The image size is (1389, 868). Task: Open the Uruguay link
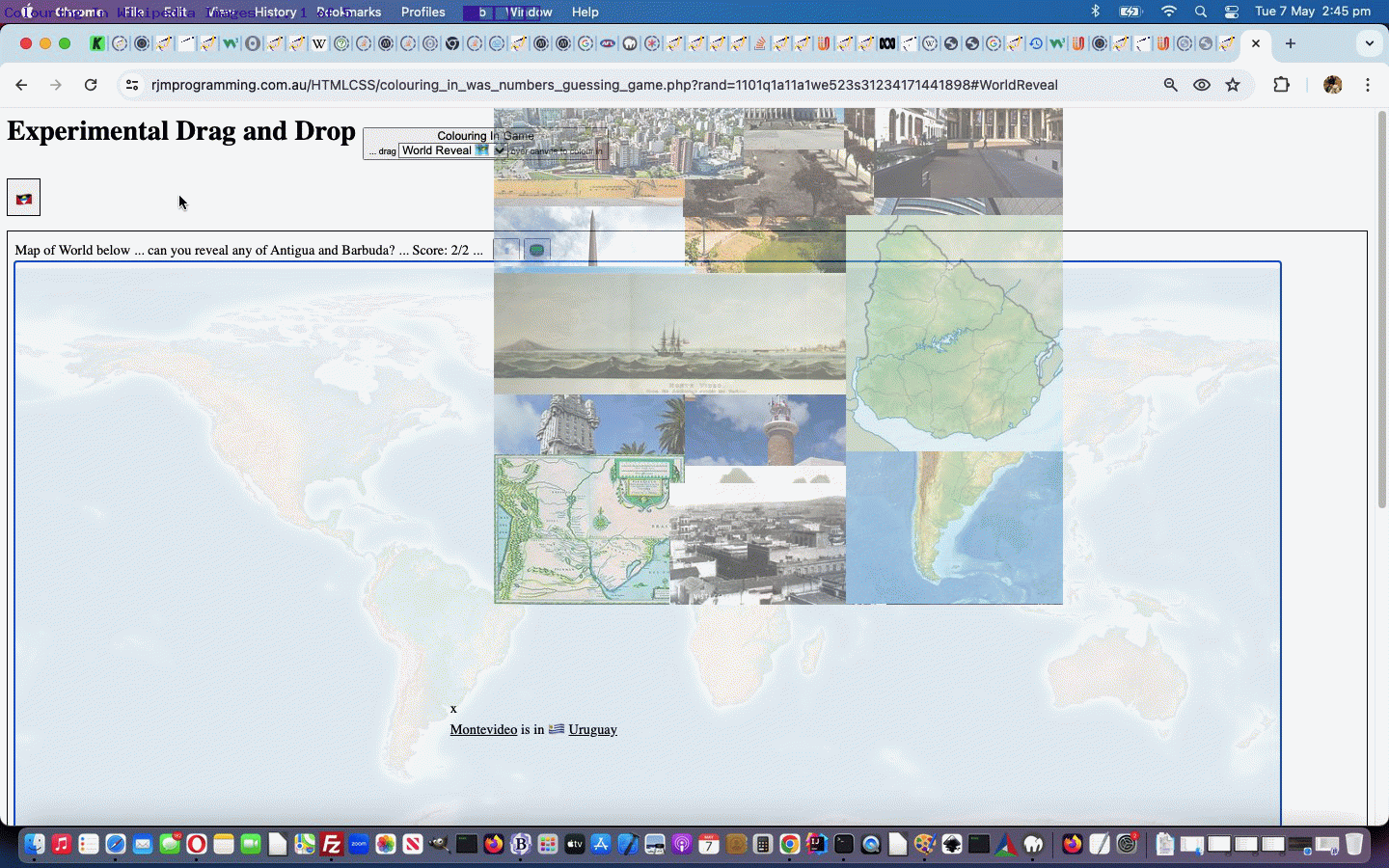[x=592, y=730]
